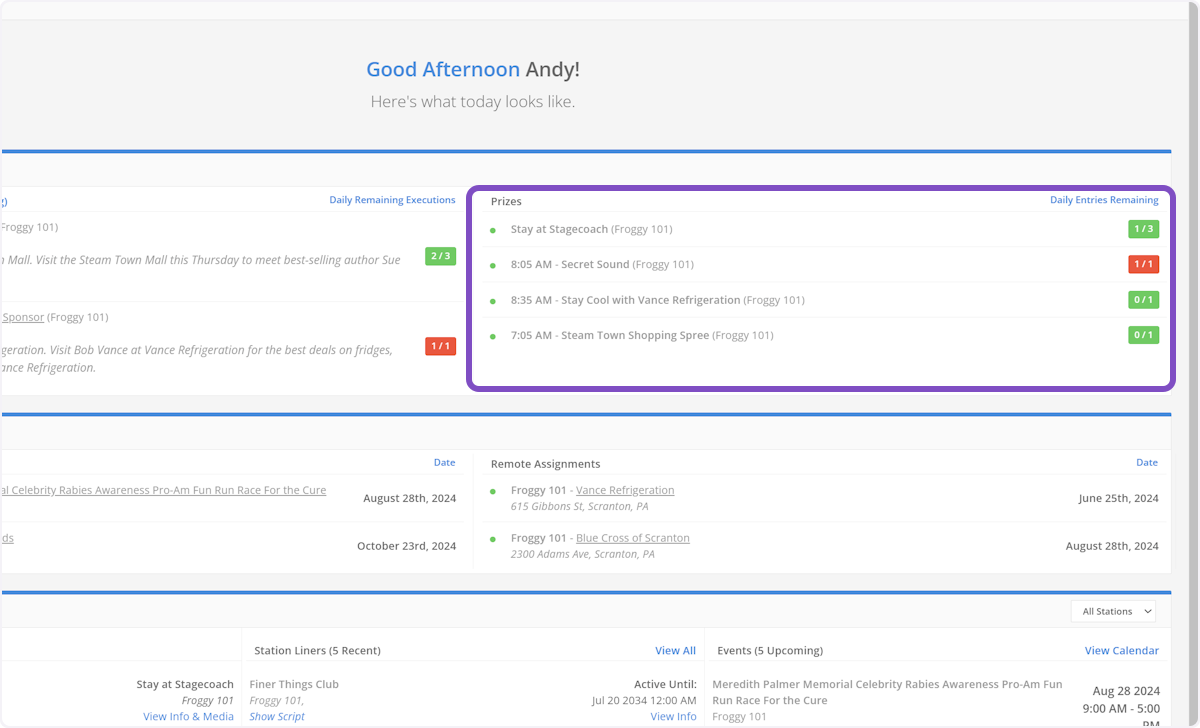Click the 1 / 3 badge for Stay at Stagecoach

pyautogui.click(x=1143, y=229)
